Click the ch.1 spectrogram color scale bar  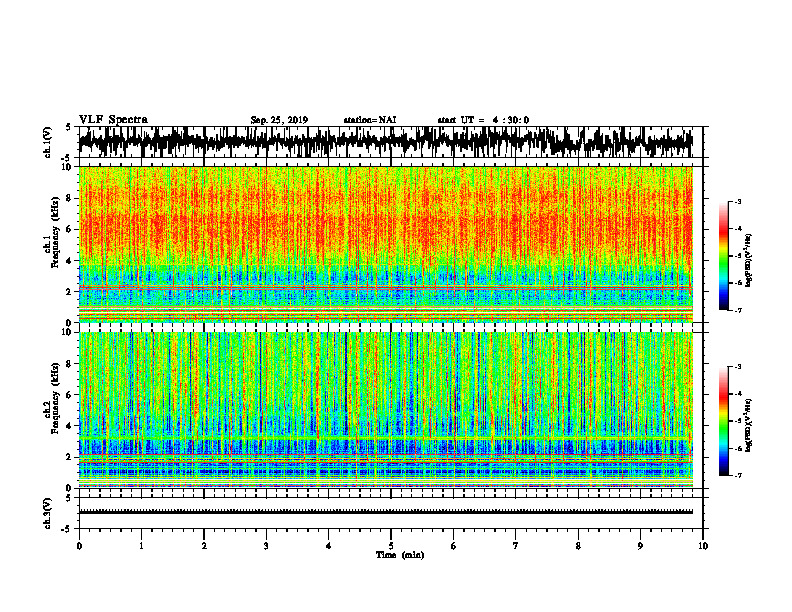tap(723, 256)
